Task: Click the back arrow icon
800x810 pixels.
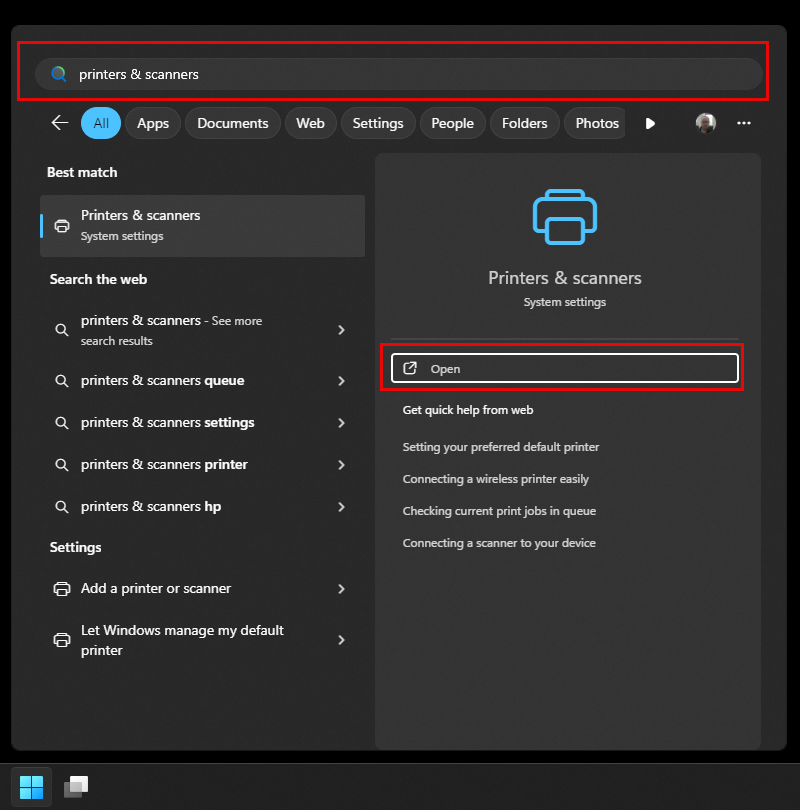Action: coord(60,123)
